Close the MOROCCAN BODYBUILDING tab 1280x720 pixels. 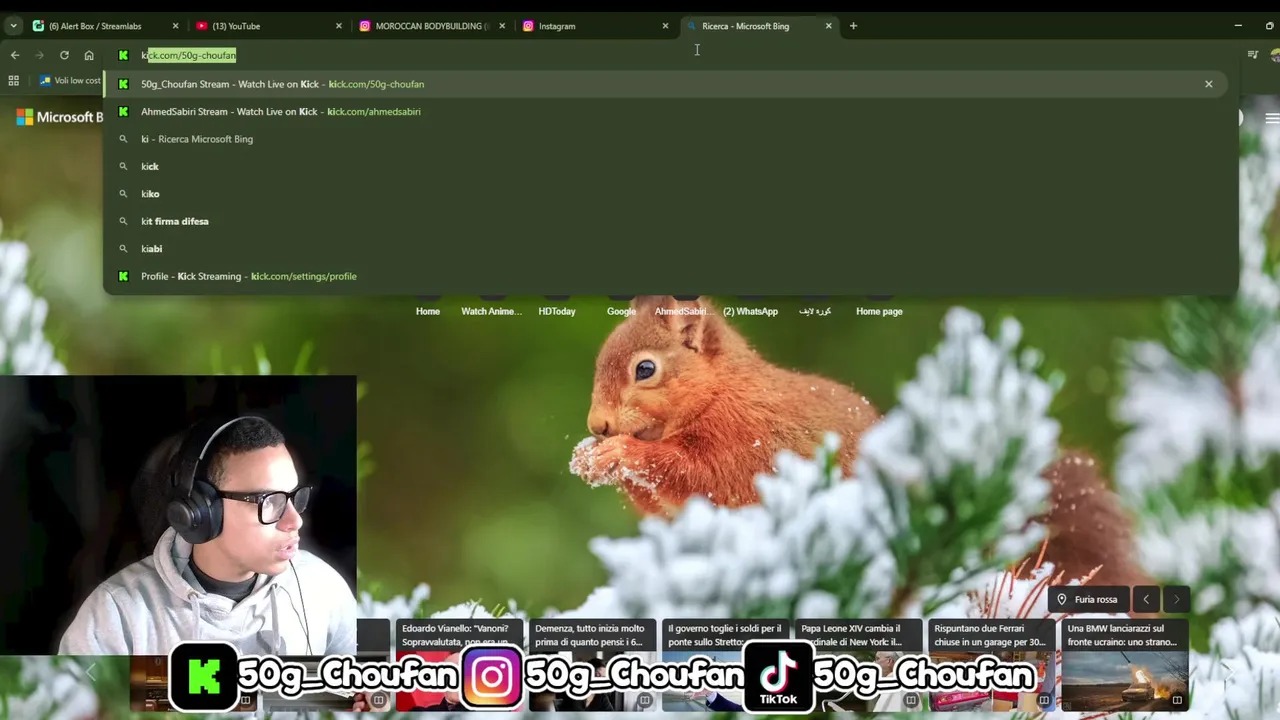point(502,26)
